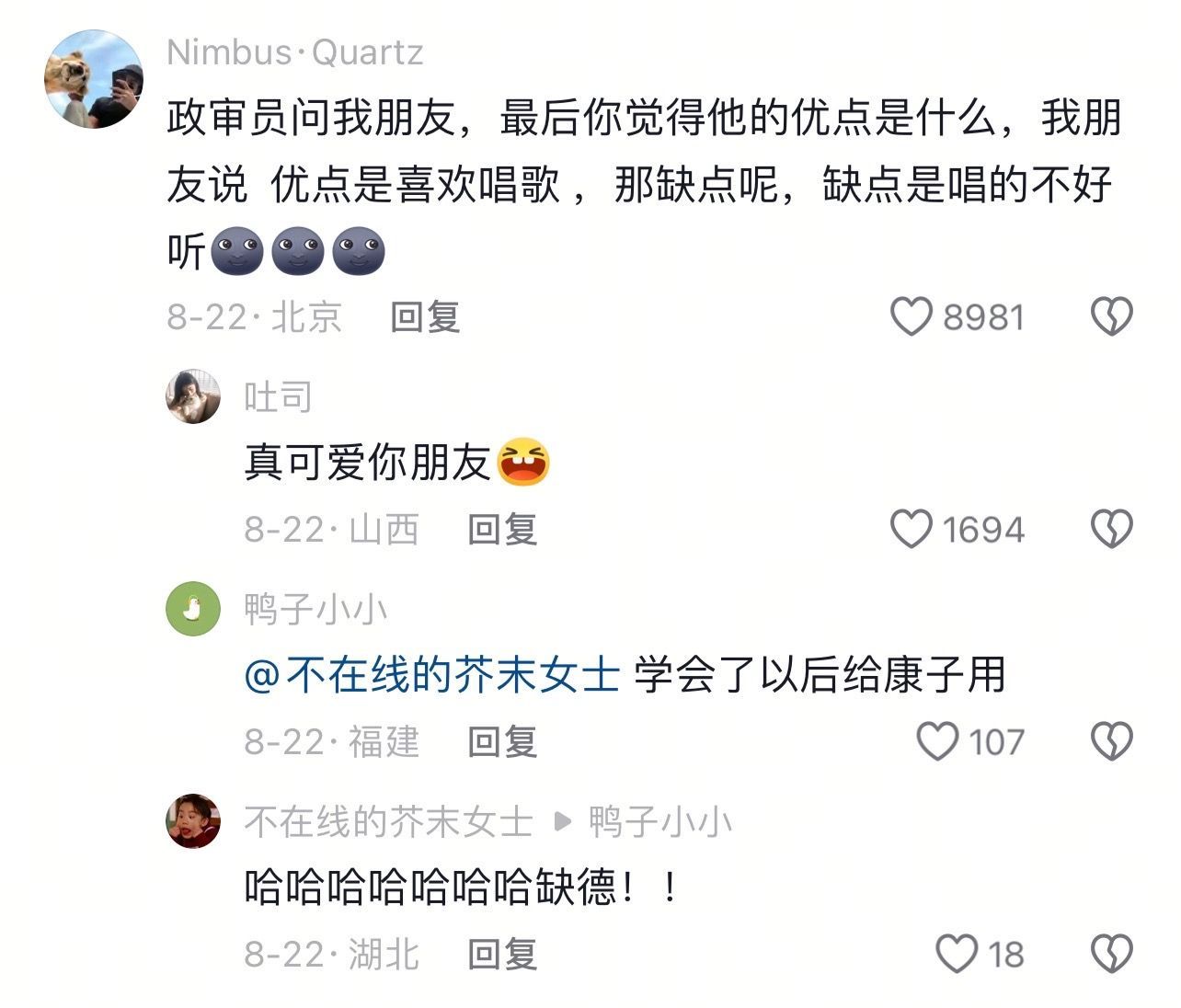This screenshot has width=1181, height=1008.
Task: Open the 吐司 username
Action: click(x=279, y=396)
